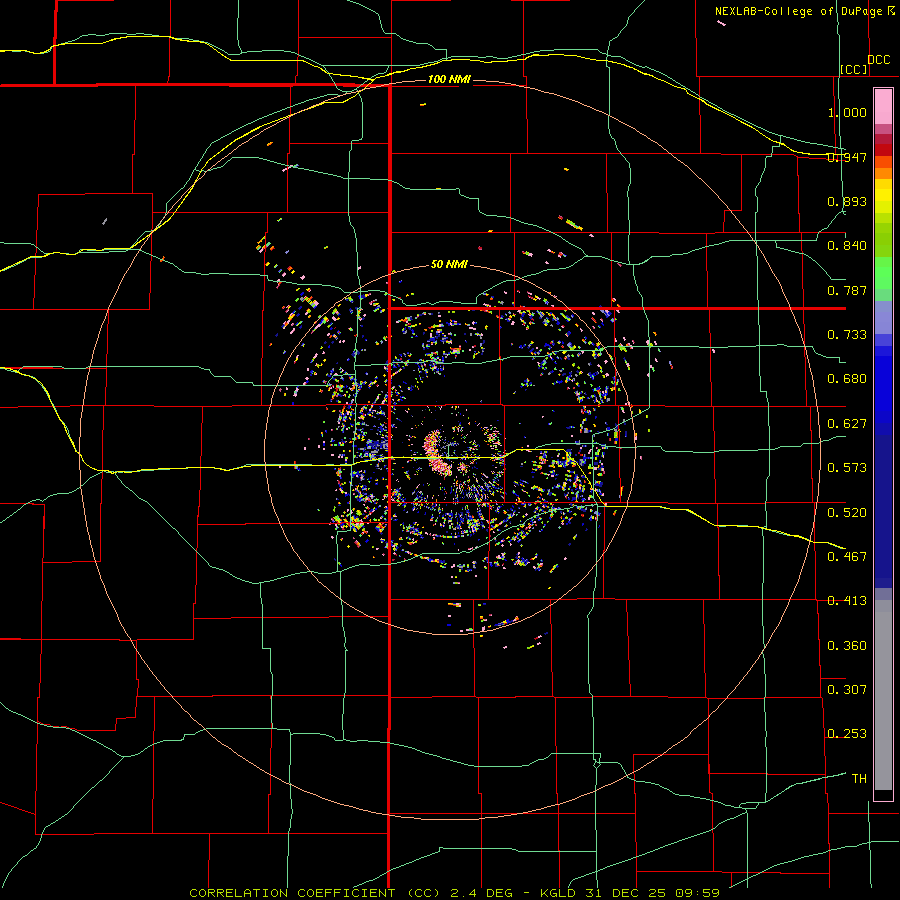Click the TH threshold label

click(859, 779)
